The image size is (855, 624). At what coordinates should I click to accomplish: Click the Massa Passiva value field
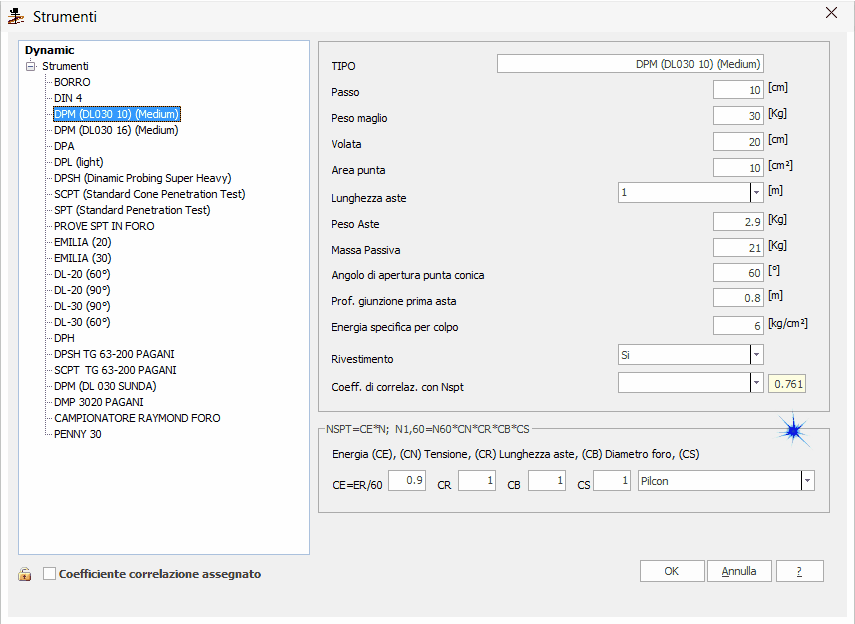[x=738, y=248]
